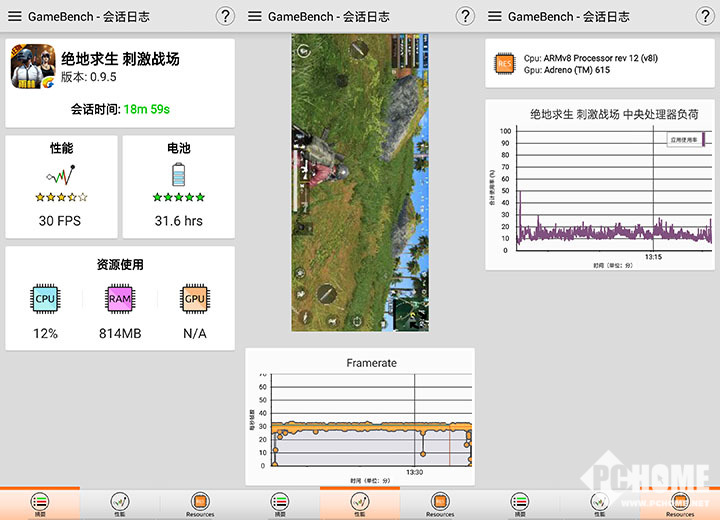This screenshot has height=520, width=720.
Task: Tap the 30 FPS value
Action: (60, 221)
